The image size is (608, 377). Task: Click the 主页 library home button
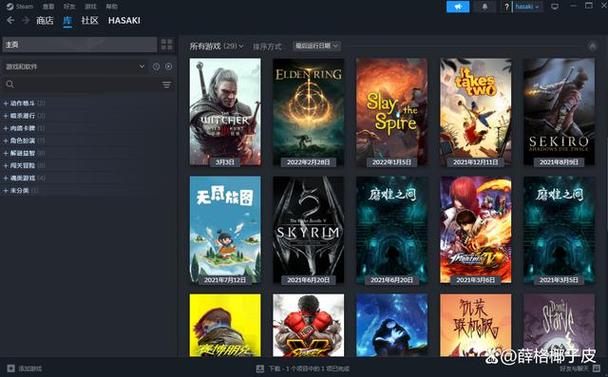(79, 44)
